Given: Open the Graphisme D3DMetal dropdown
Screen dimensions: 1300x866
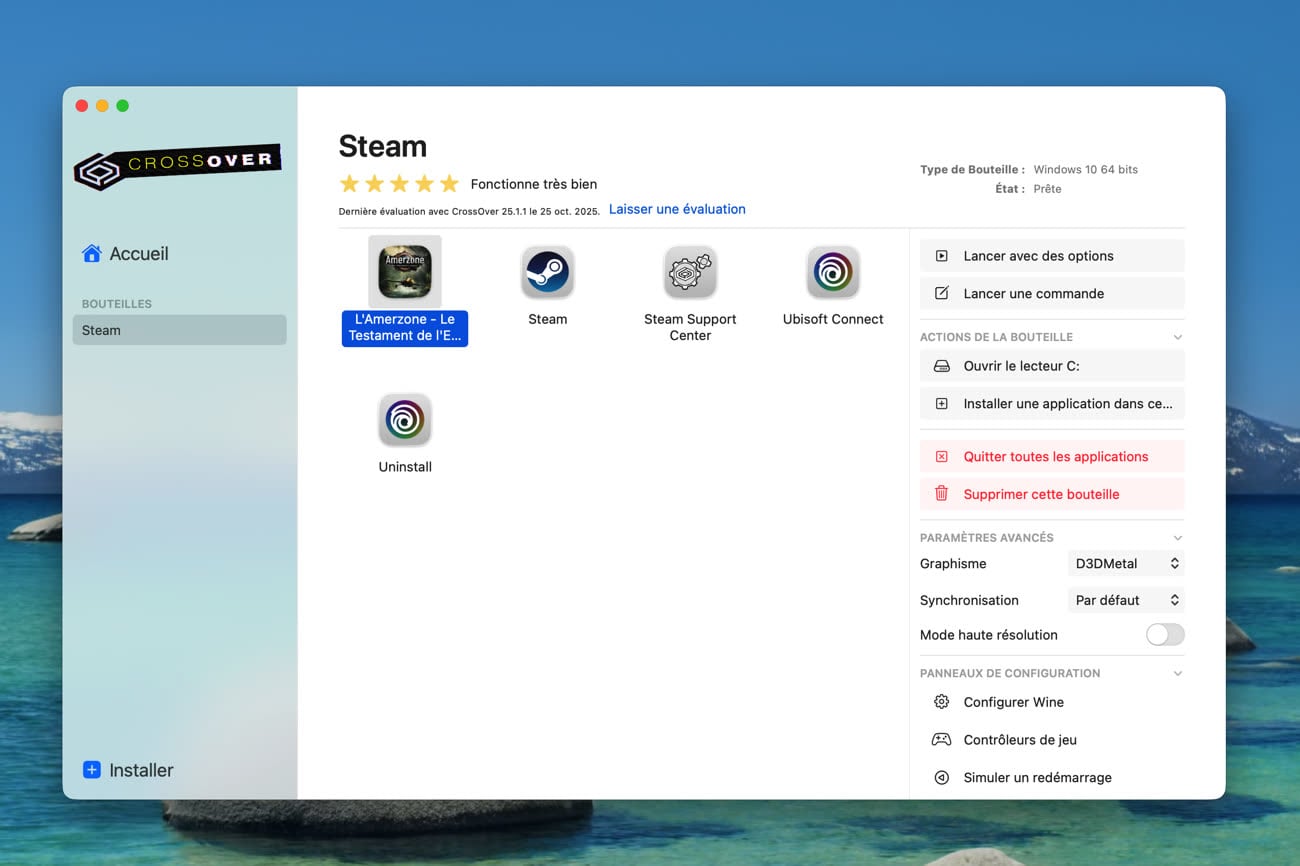Looking at the screenshot, I should pos(1126,564).
